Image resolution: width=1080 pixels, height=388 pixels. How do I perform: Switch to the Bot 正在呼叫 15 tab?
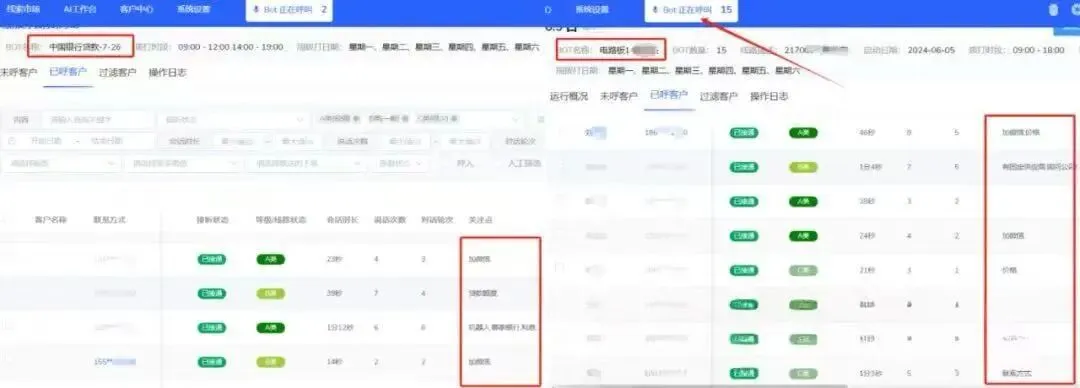[x=691, y=10]
